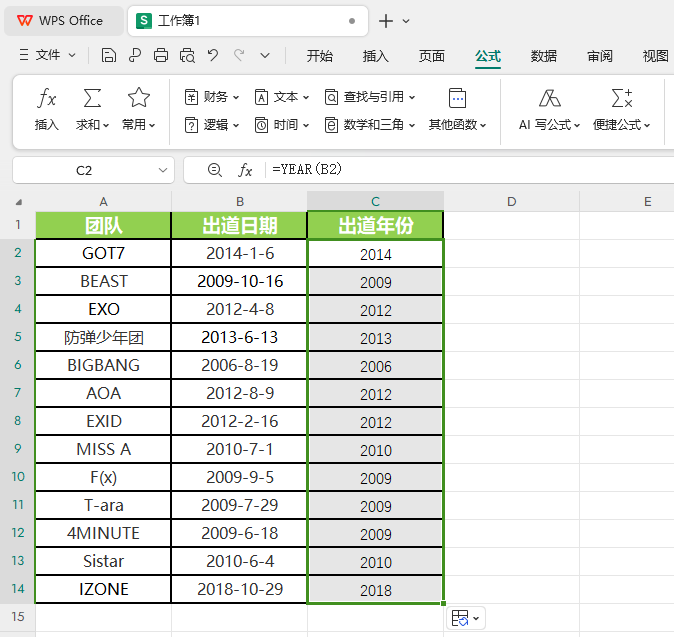
Task: Expand the Name Box dropdown arrow
Action: point(162,170)
